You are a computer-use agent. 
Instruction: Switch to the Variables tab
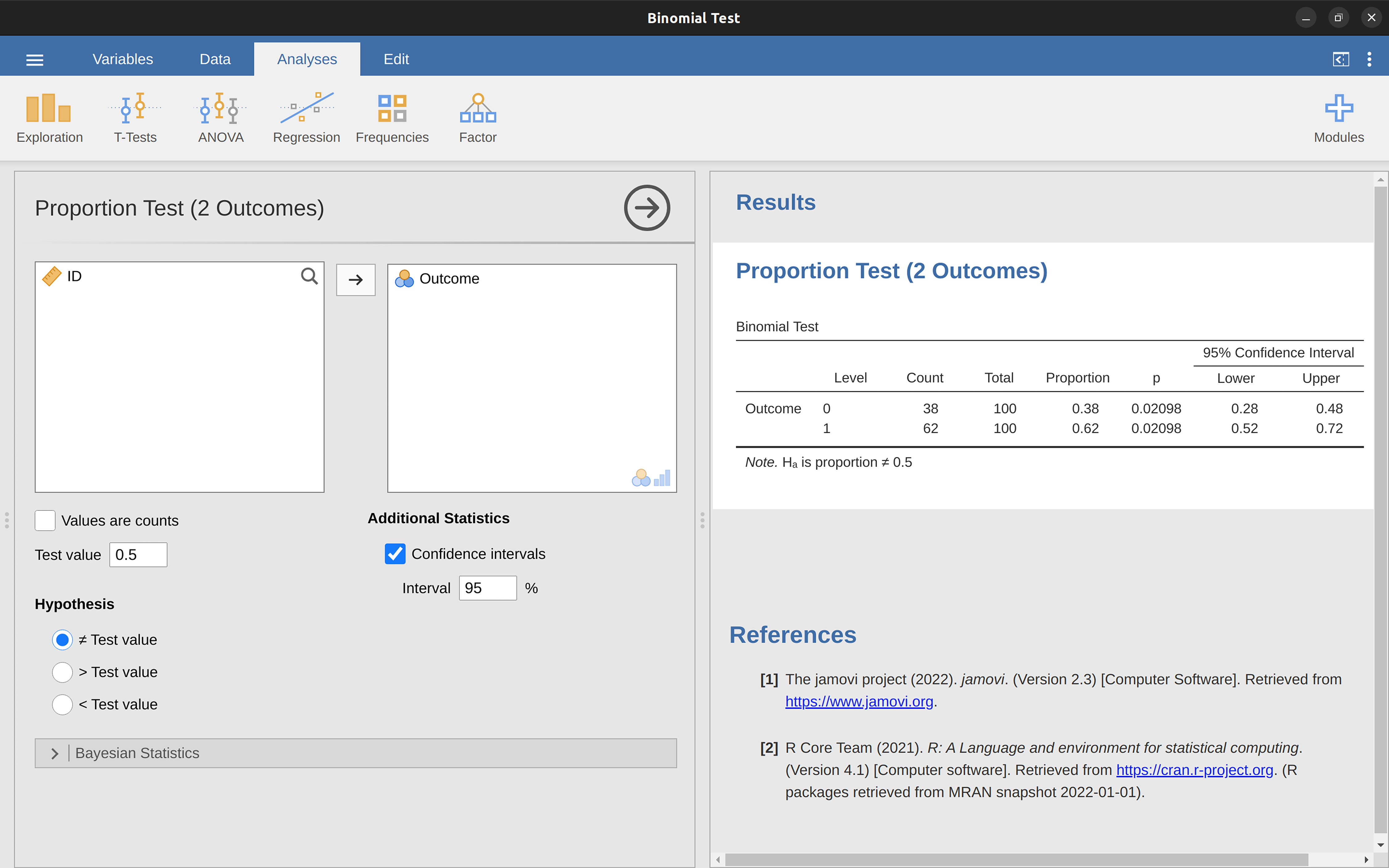coord(122,59)
